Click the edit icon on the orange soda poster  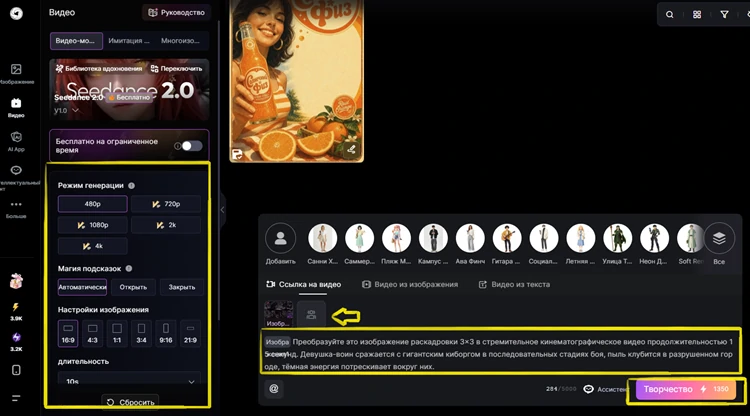point(352,149)
